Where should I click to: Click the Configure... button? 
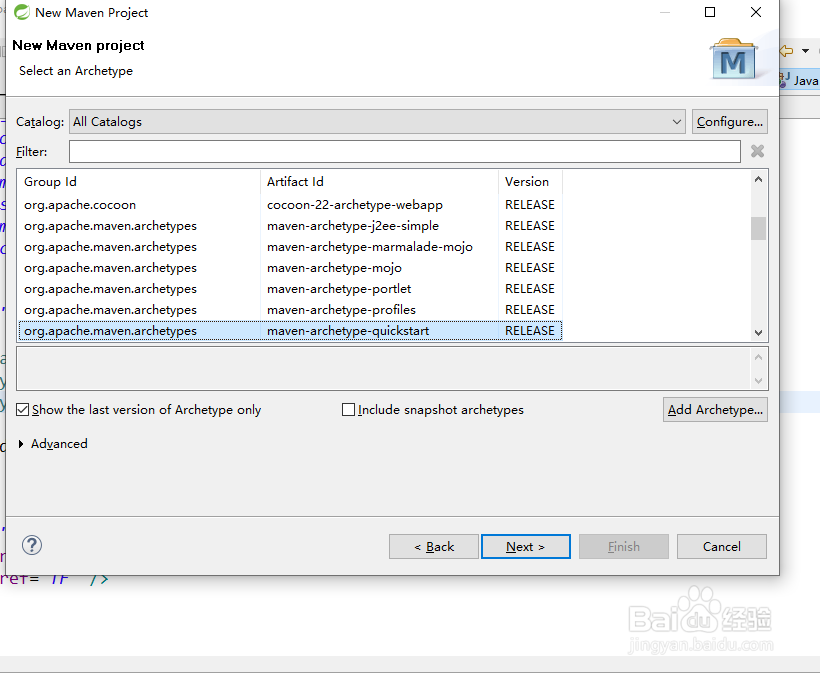click(x=730, y=122)
